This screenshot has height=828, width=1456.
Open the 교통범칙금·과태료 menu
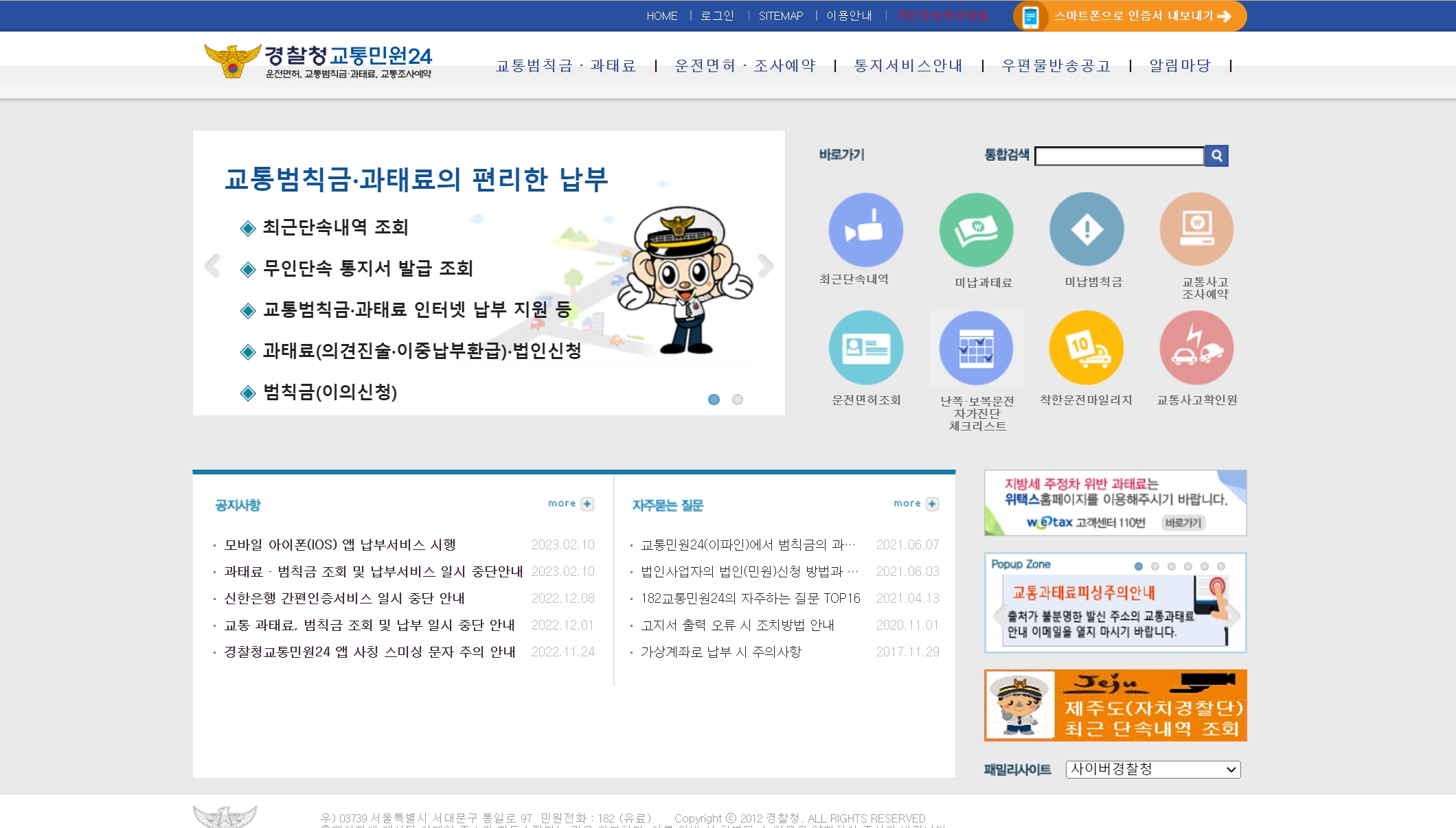pyautogui.click(x=565, y=65)
